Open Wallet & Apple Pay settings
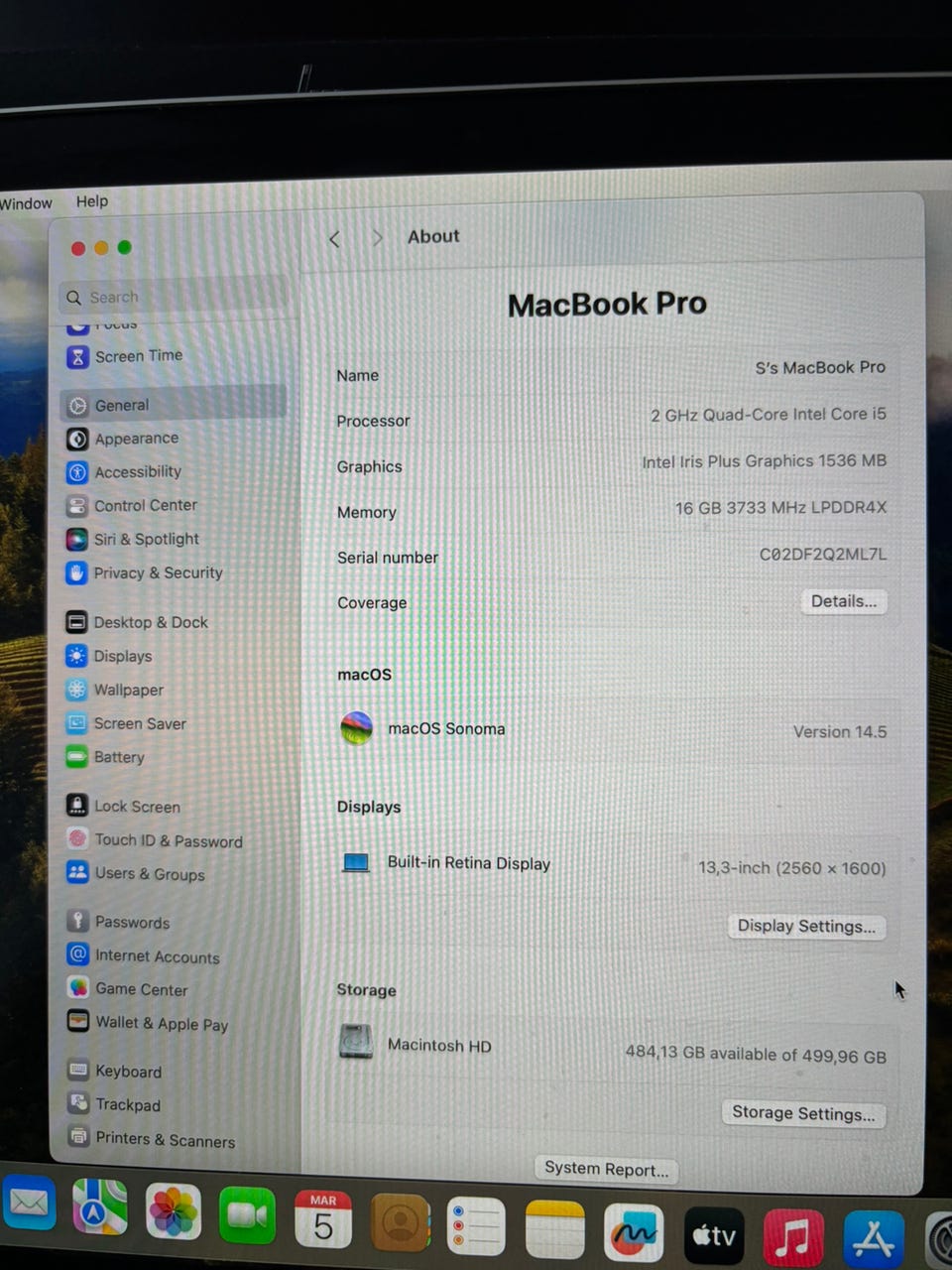 pyautogui.click(x=148, y=1023)
